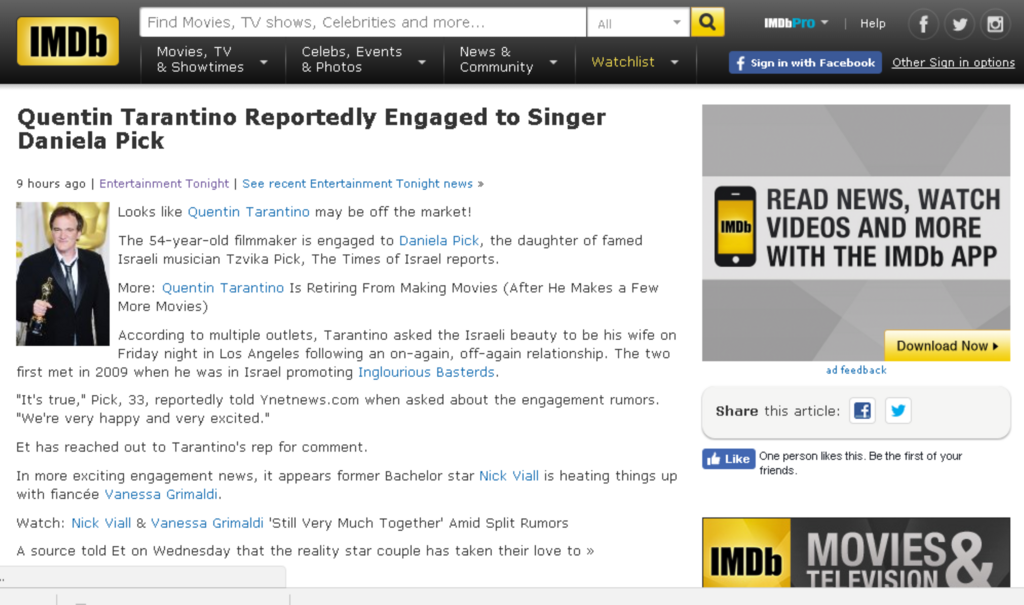Open the Inglourious Basterds link

pos(426,372)
